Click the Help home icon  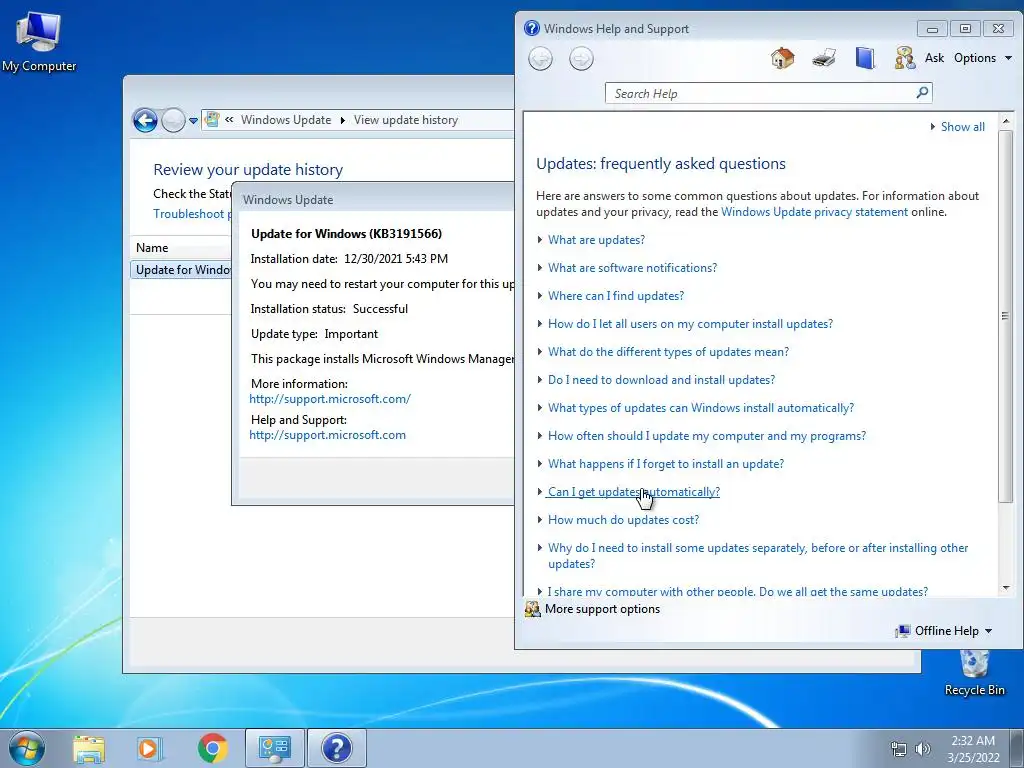pyautogui.click(x=782, y=58)
